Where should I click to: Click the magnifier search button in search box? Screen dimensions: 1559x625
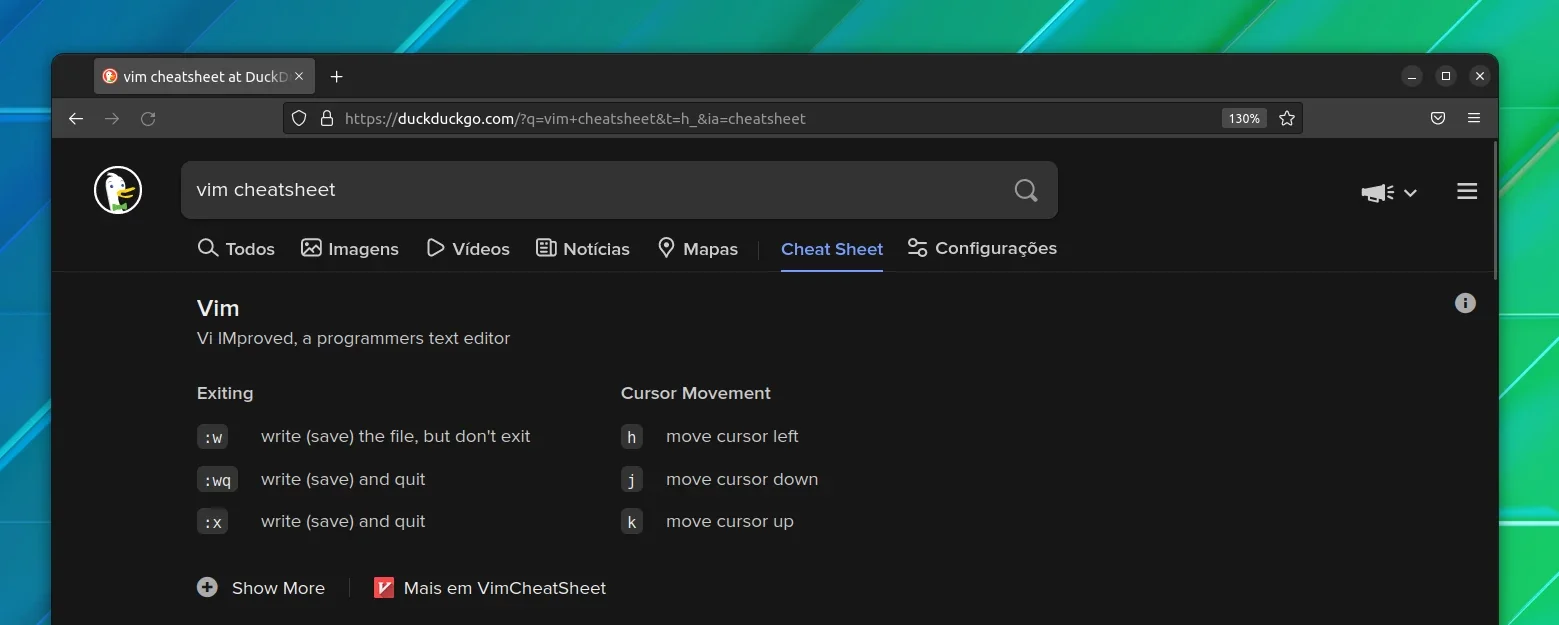point(1026,190)
